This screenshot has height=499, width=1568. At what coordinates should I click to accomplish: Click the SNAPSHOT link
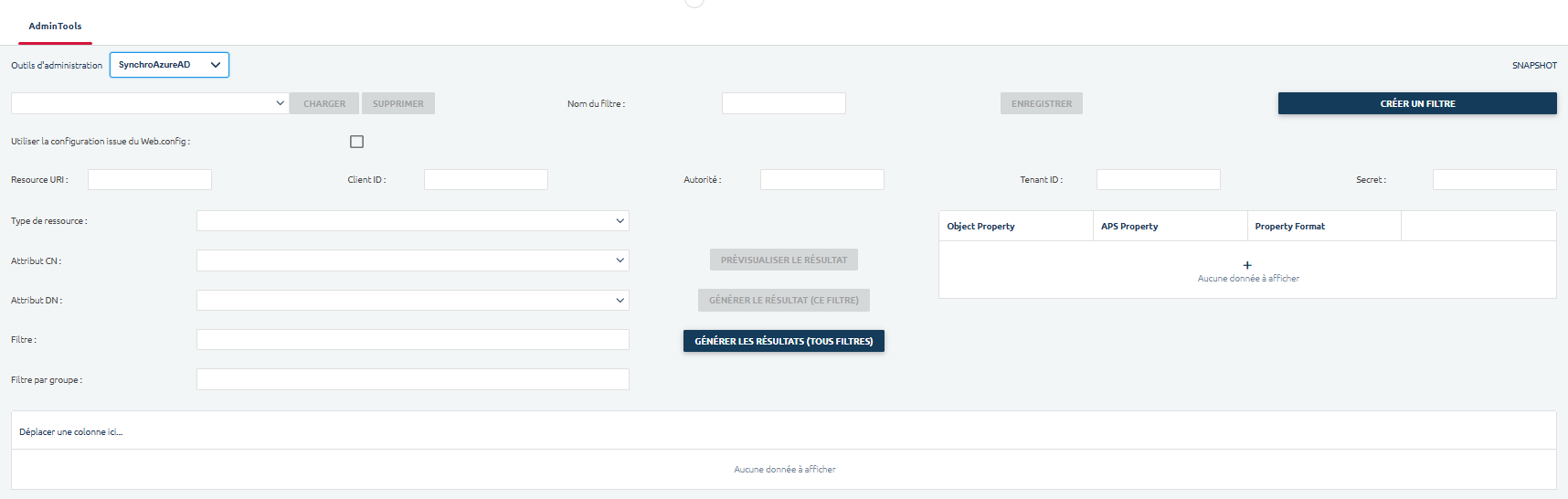1533,66
